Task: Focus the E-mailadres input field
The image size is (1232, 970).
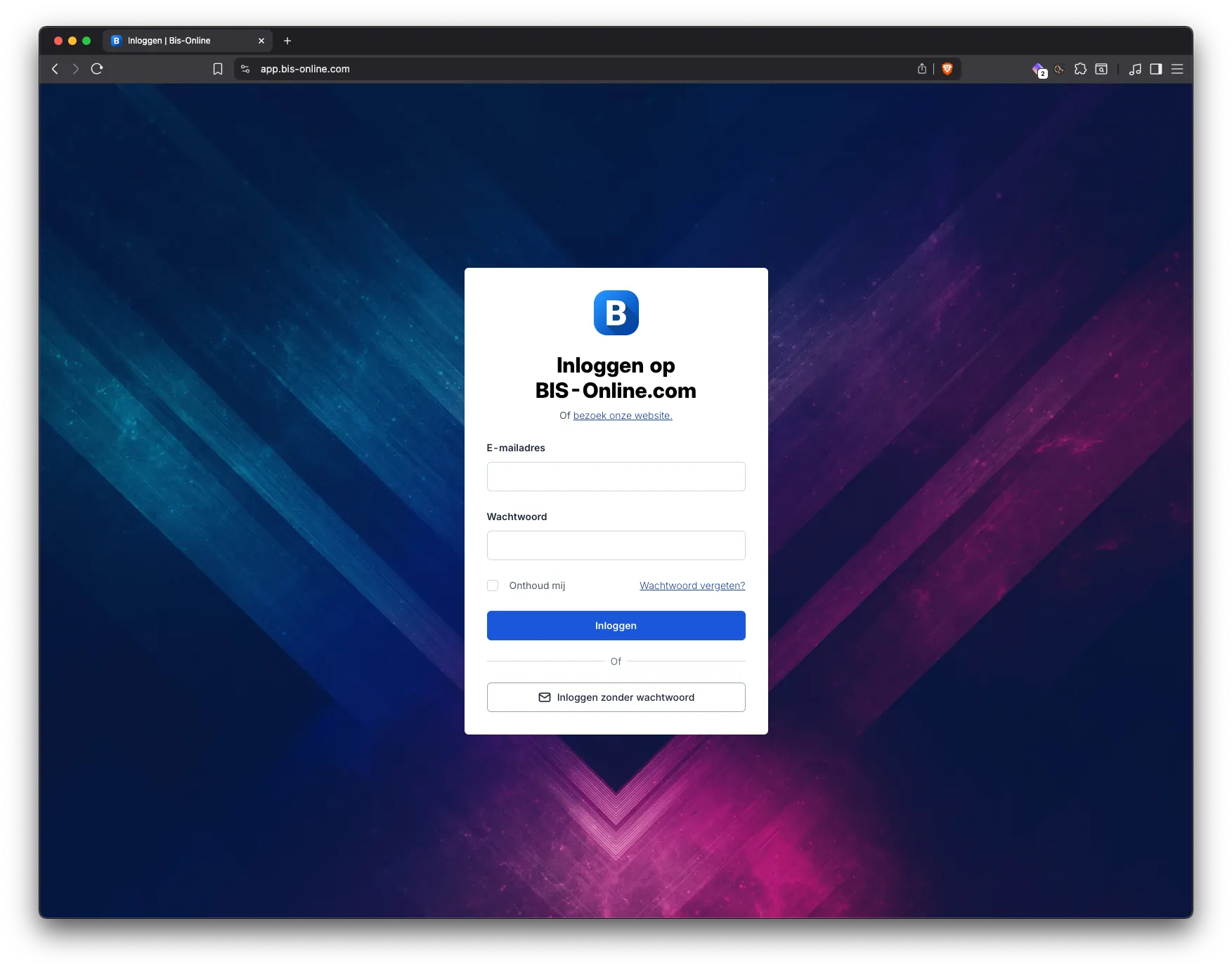Action: [x=616, y=477]
